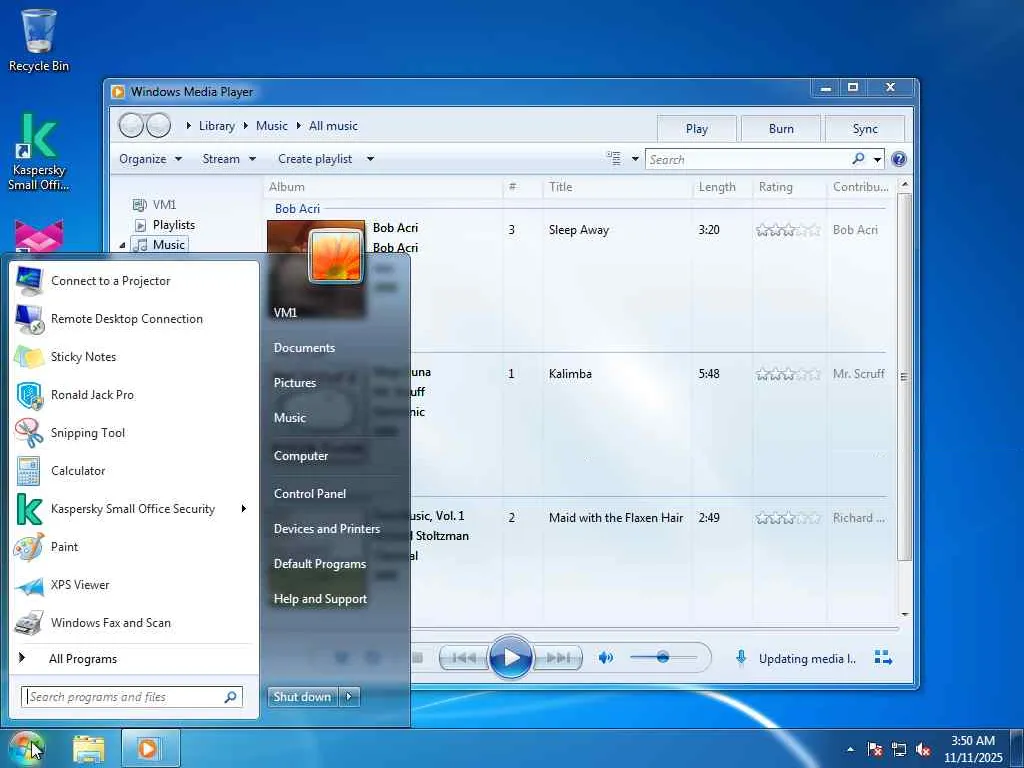Open shutdown options arrow
The width and height of the screenshot is (1024, 768).
(349, 697)
